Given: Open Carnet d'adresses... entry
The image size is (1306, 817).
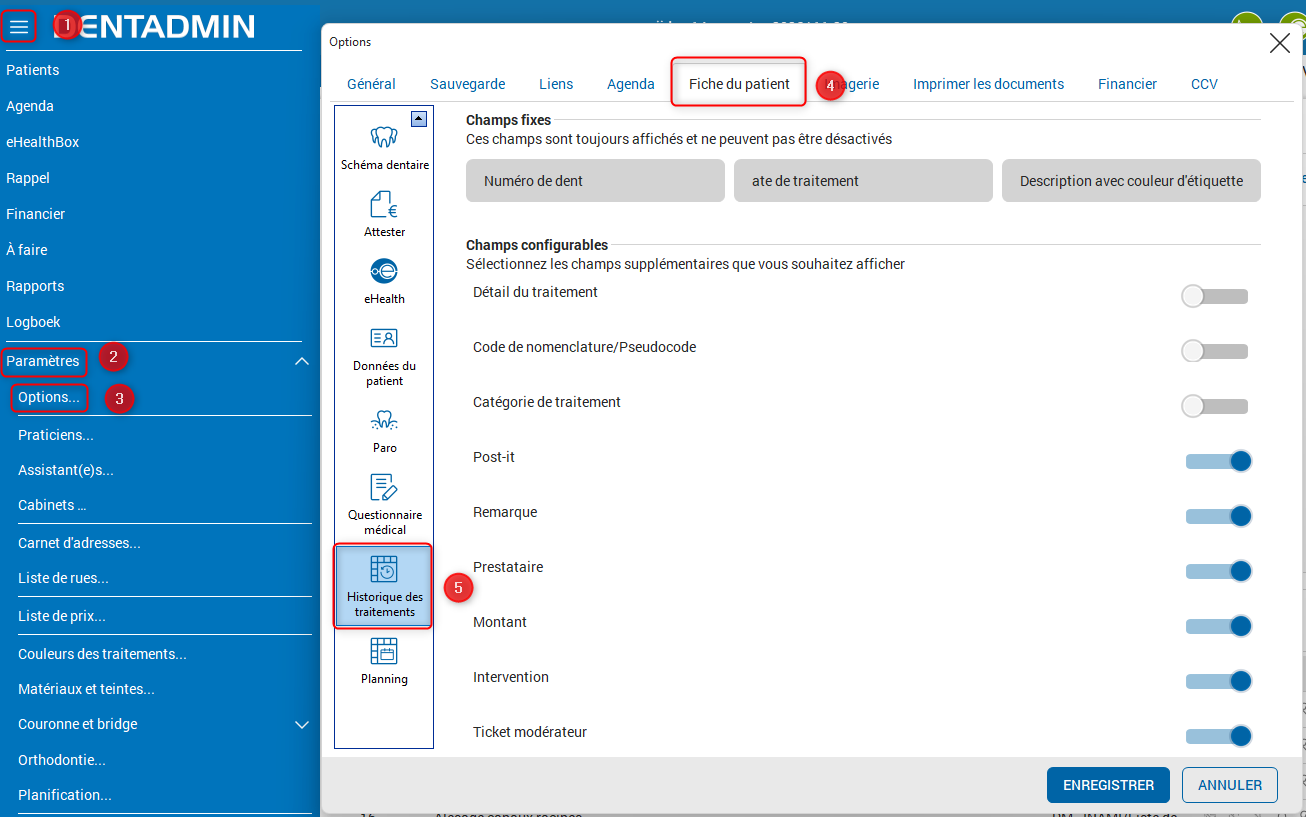Looking at the screenshot, I should [x=79, y=543].
